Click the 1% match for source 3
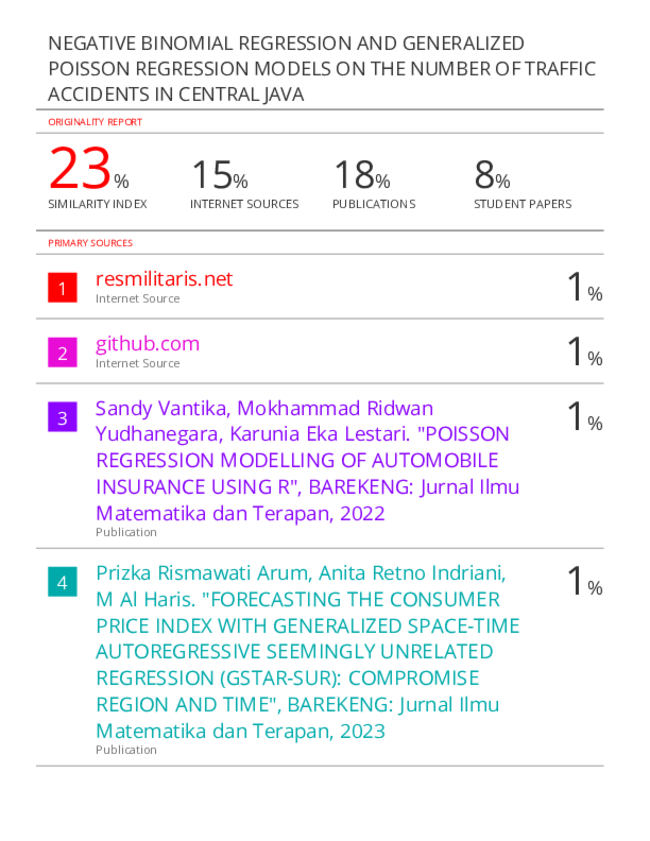This screenshot has height=841, width=650. (585, 416)
